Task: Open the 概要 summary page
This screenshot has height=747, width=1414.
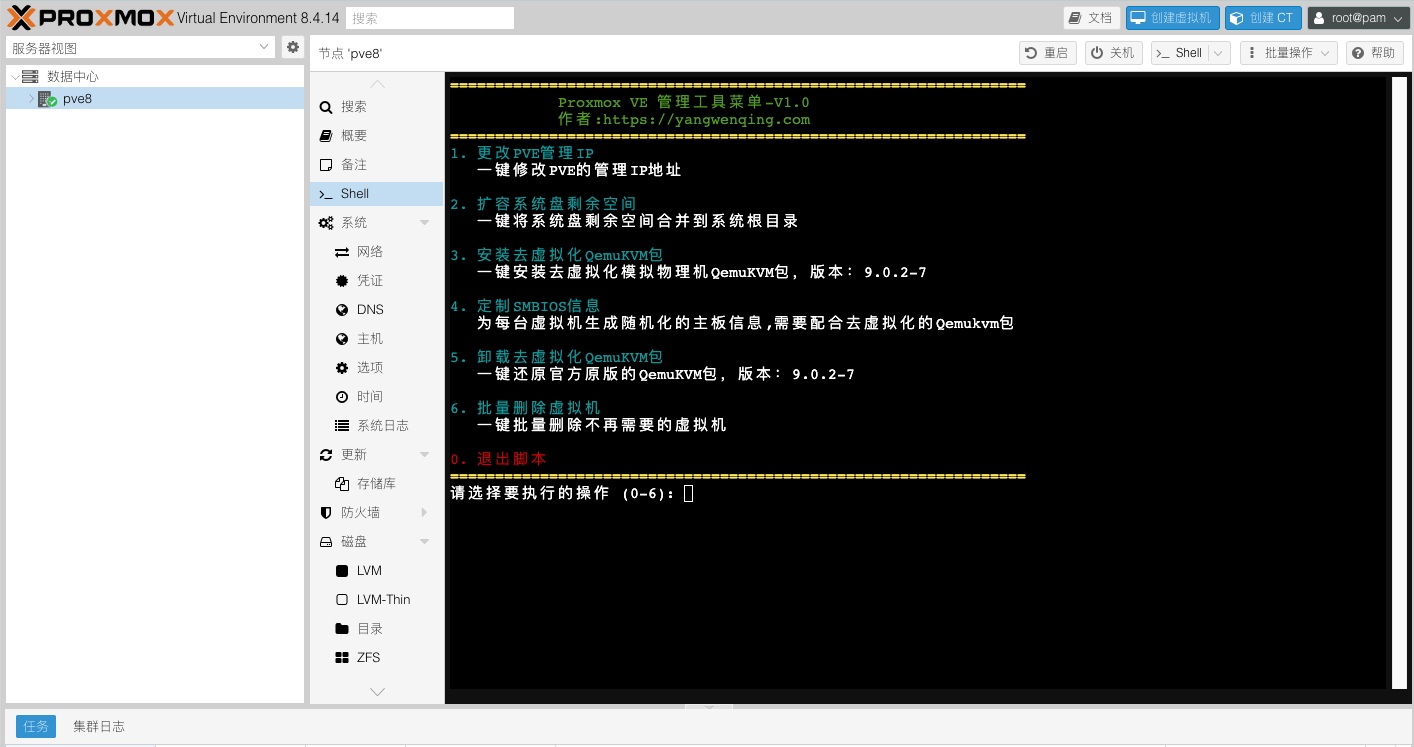Action: coord(353,136)
